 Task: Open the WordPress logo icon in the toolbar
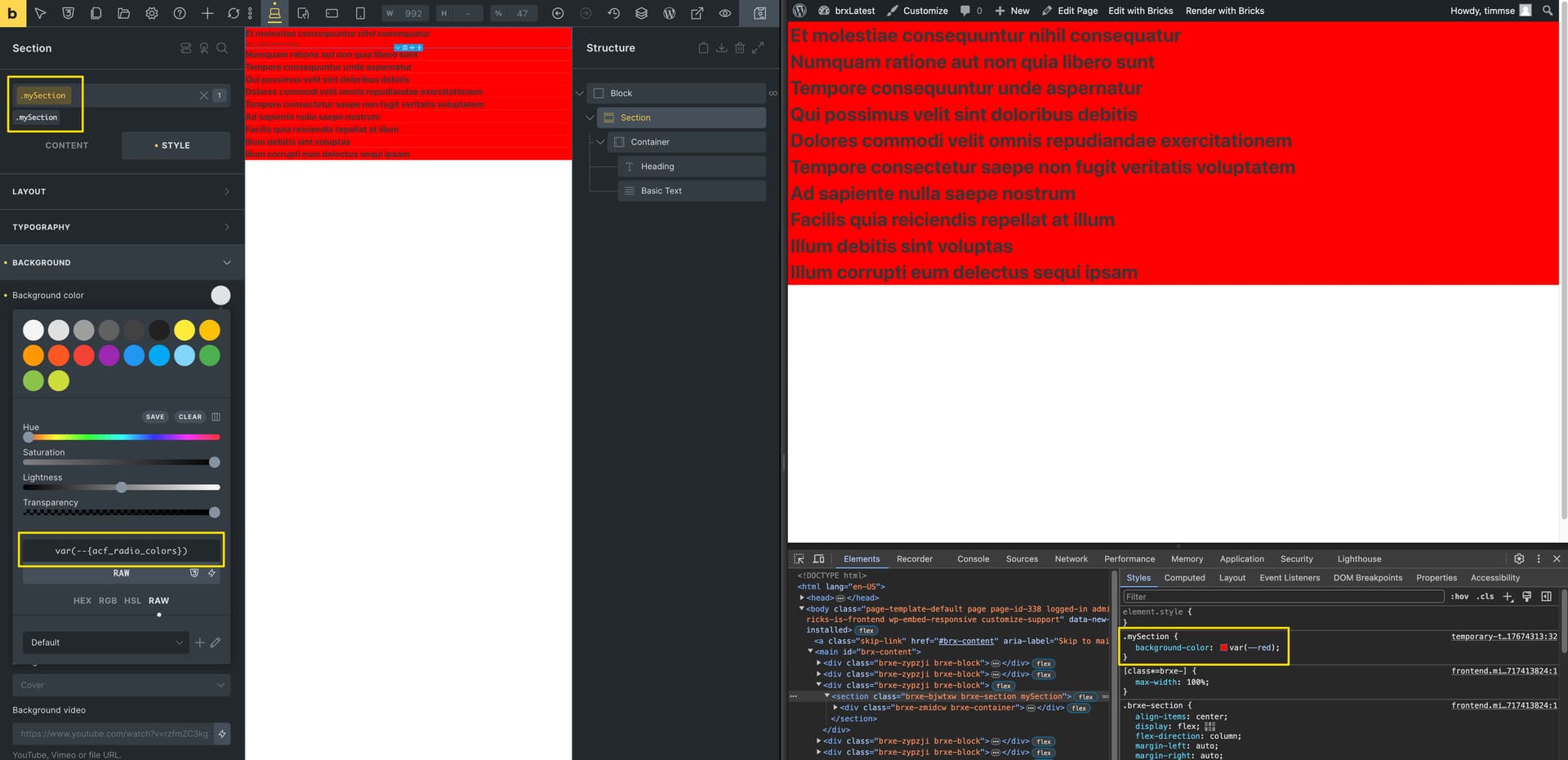[669, 13]
